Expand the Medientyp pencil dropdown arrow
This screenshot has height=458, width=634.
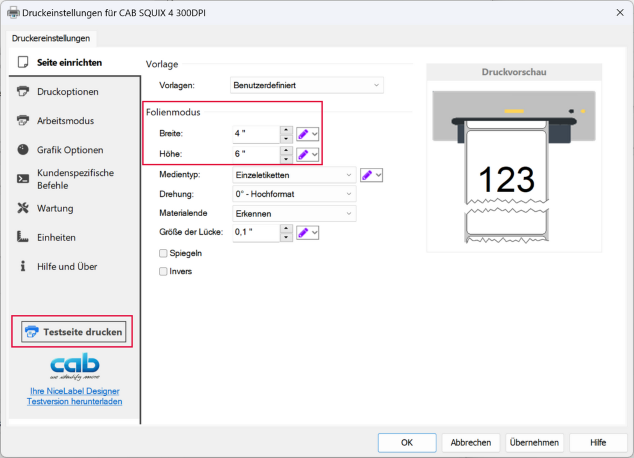click(x=378, y=175)
